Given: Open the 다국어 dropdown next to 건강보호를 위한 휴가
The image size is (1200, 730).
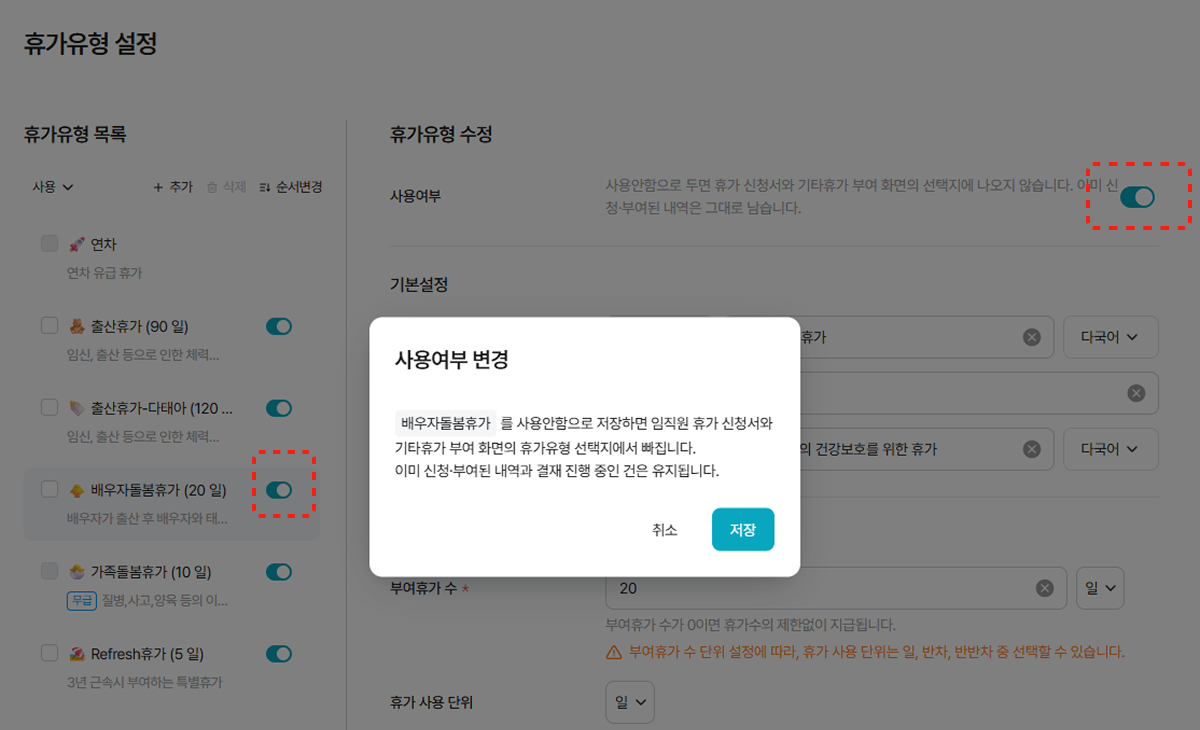Looking at the screenshot, I should [1110, 449].
